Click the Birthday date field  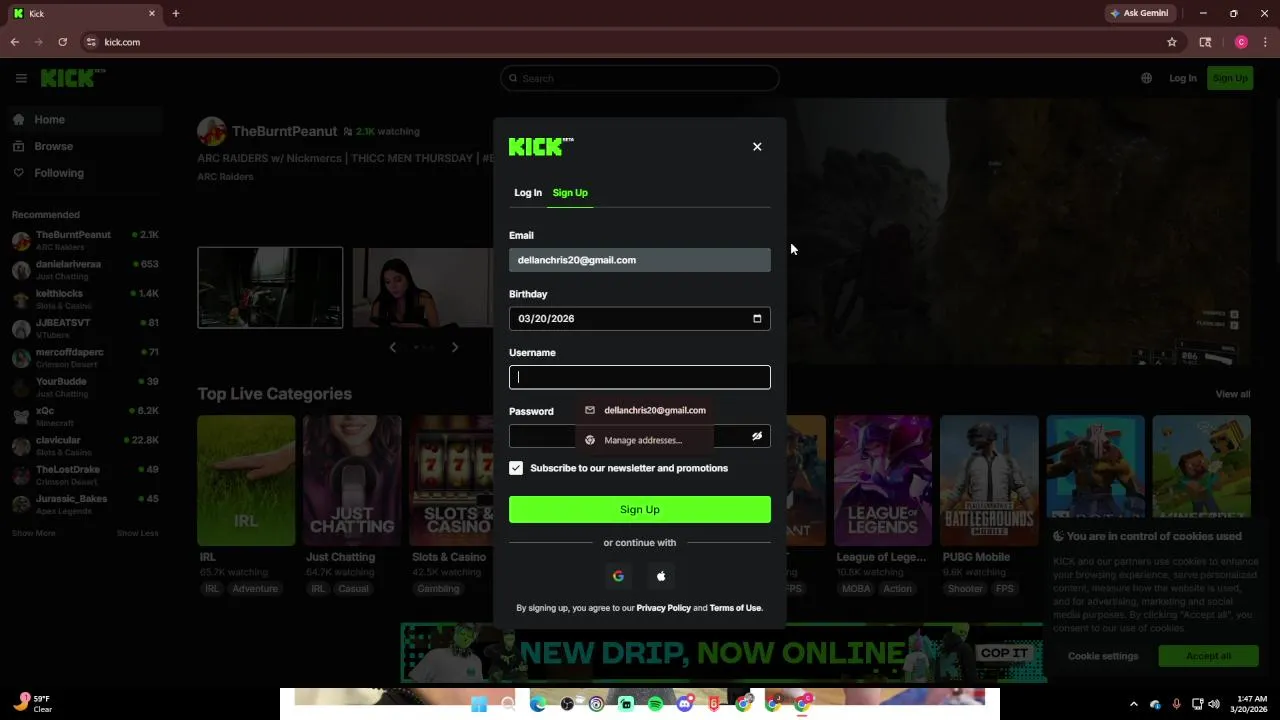(x=640, y=319)
